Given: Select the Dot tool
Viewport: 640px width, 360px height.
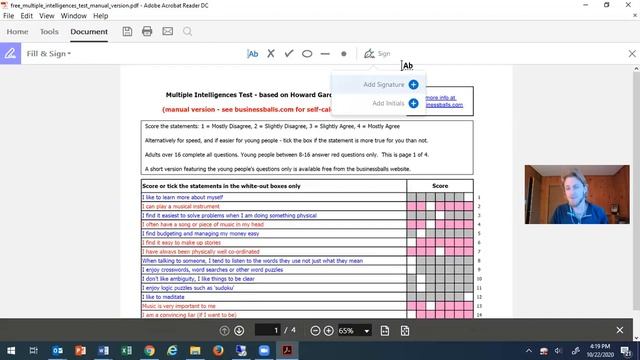Looking at the screenshot, I should coord(344,53).
